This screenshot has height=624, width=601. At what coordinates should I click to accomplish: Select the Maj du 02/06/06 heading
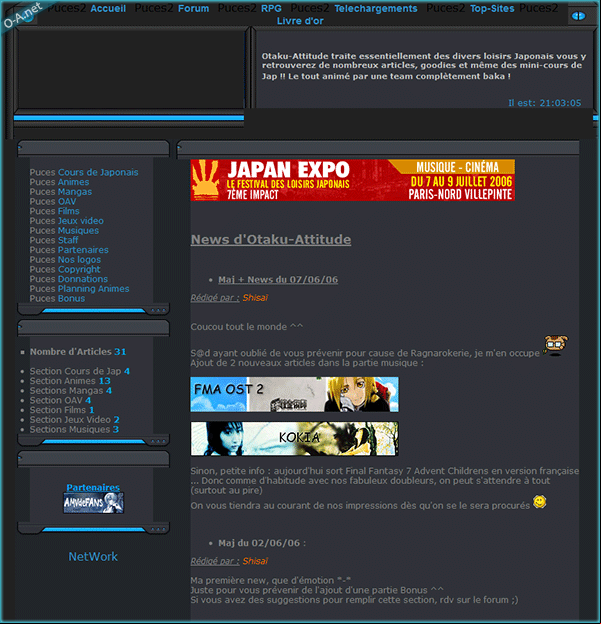[x=261, y=543]
